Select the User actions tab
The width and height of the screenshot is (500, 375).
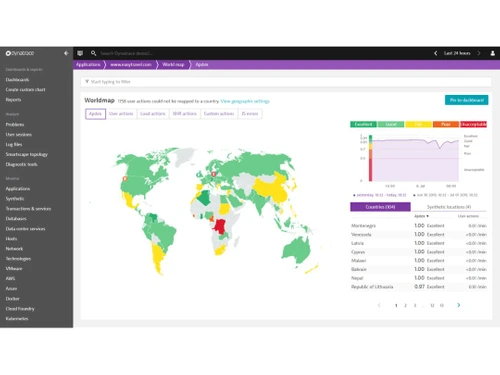(x=121, y=114)
